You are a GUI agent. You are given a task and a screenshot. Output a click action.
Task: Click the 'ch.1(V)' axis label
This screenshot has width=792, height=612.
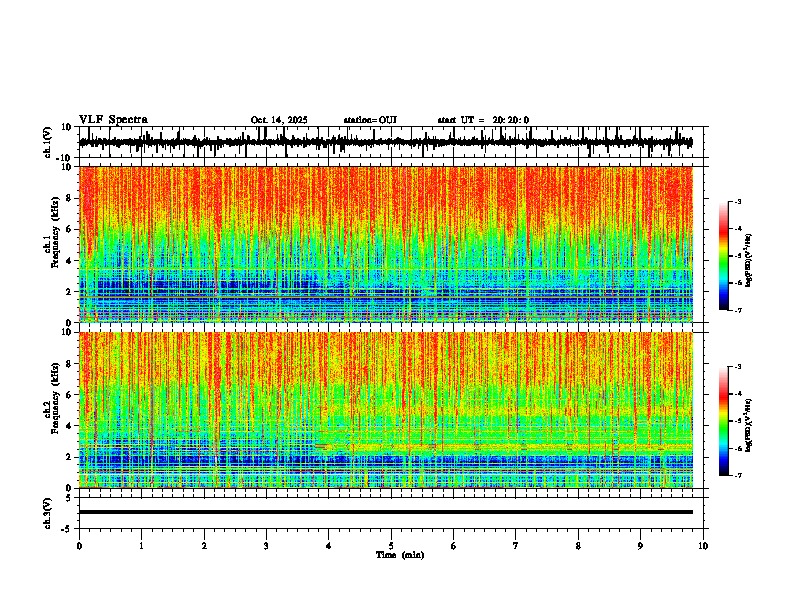click(47, 142)
